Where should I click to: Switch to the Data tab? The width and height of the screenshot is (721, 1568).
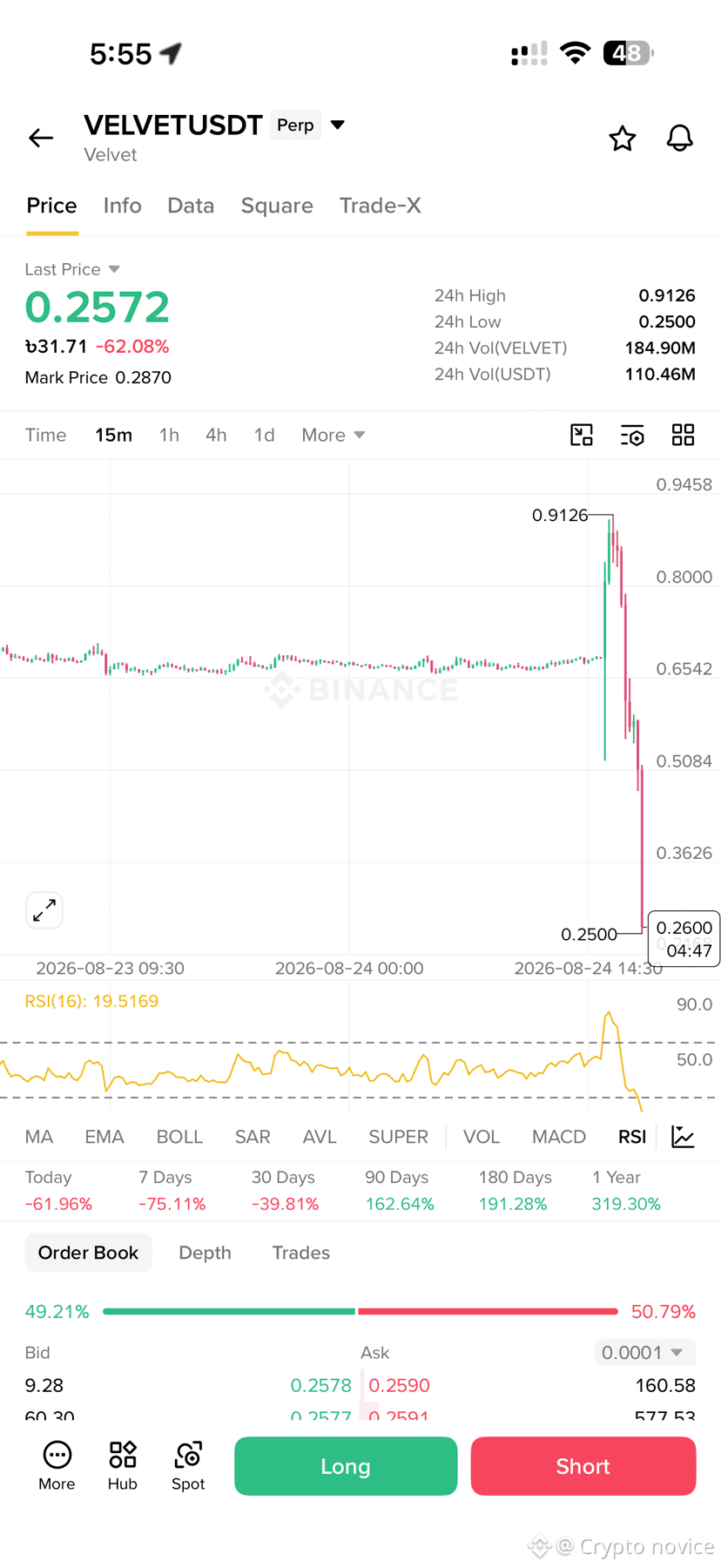191,206
